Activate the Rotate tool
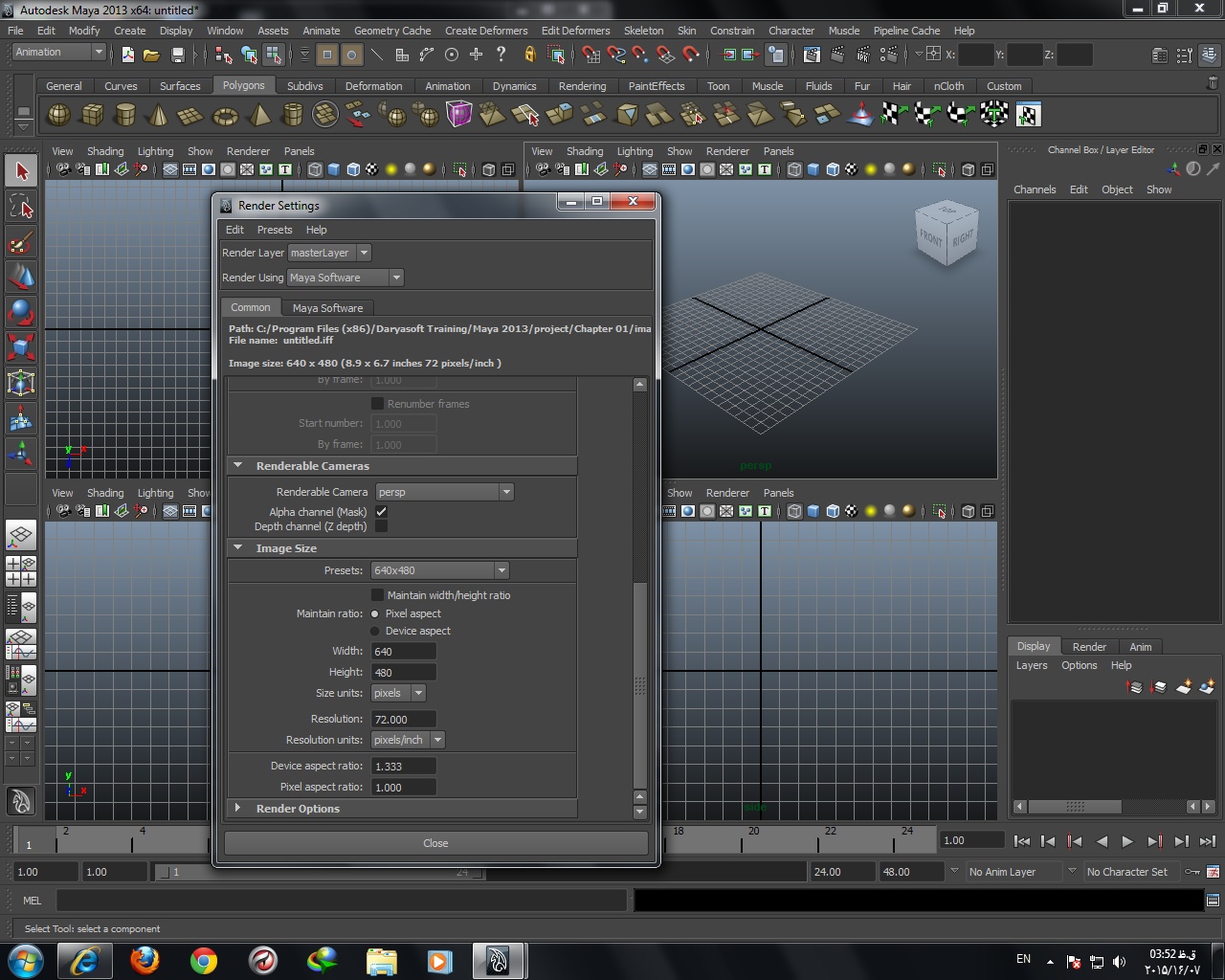 (x=21, y=312)
